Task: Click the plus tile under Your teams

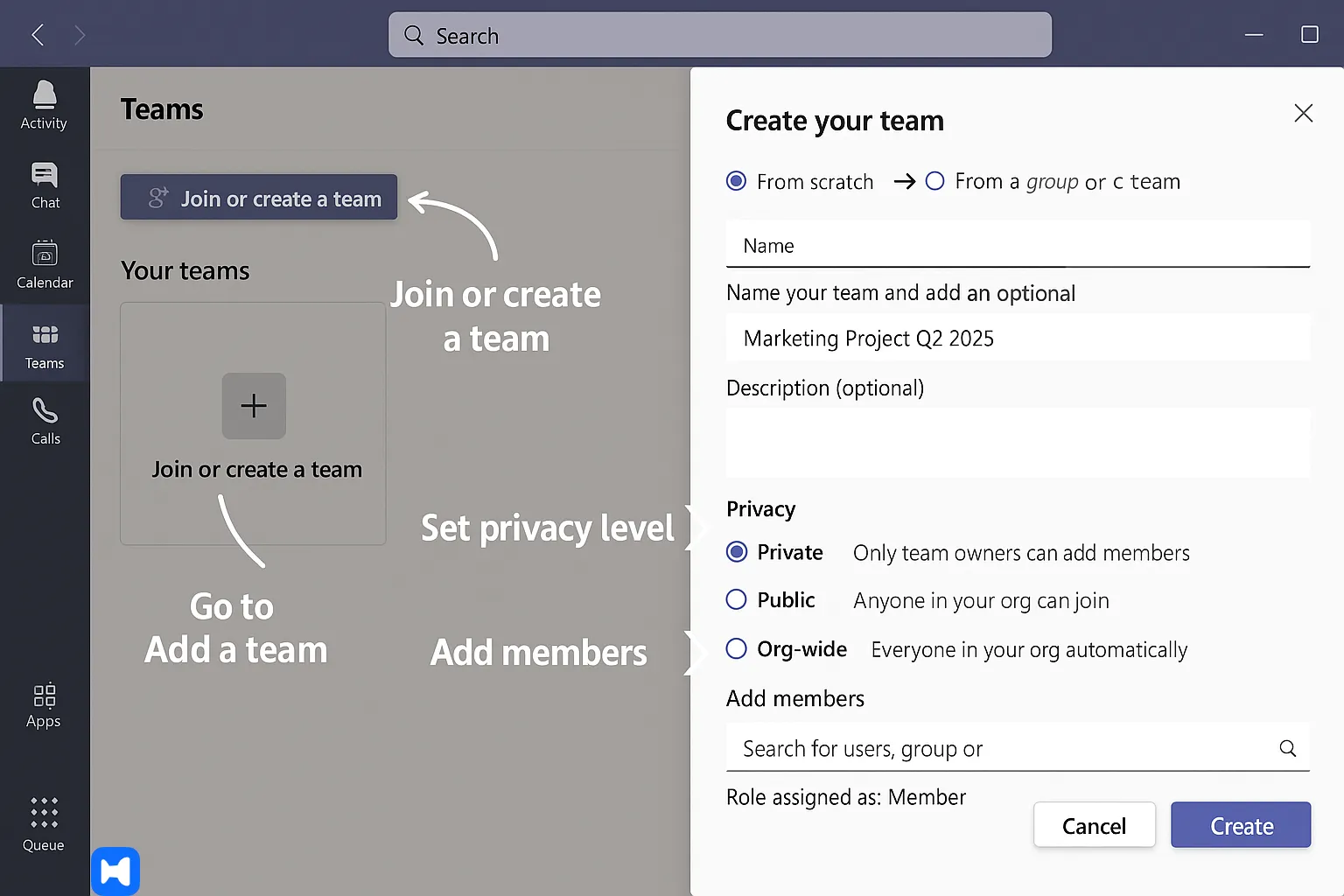Action: pos(253,406)
